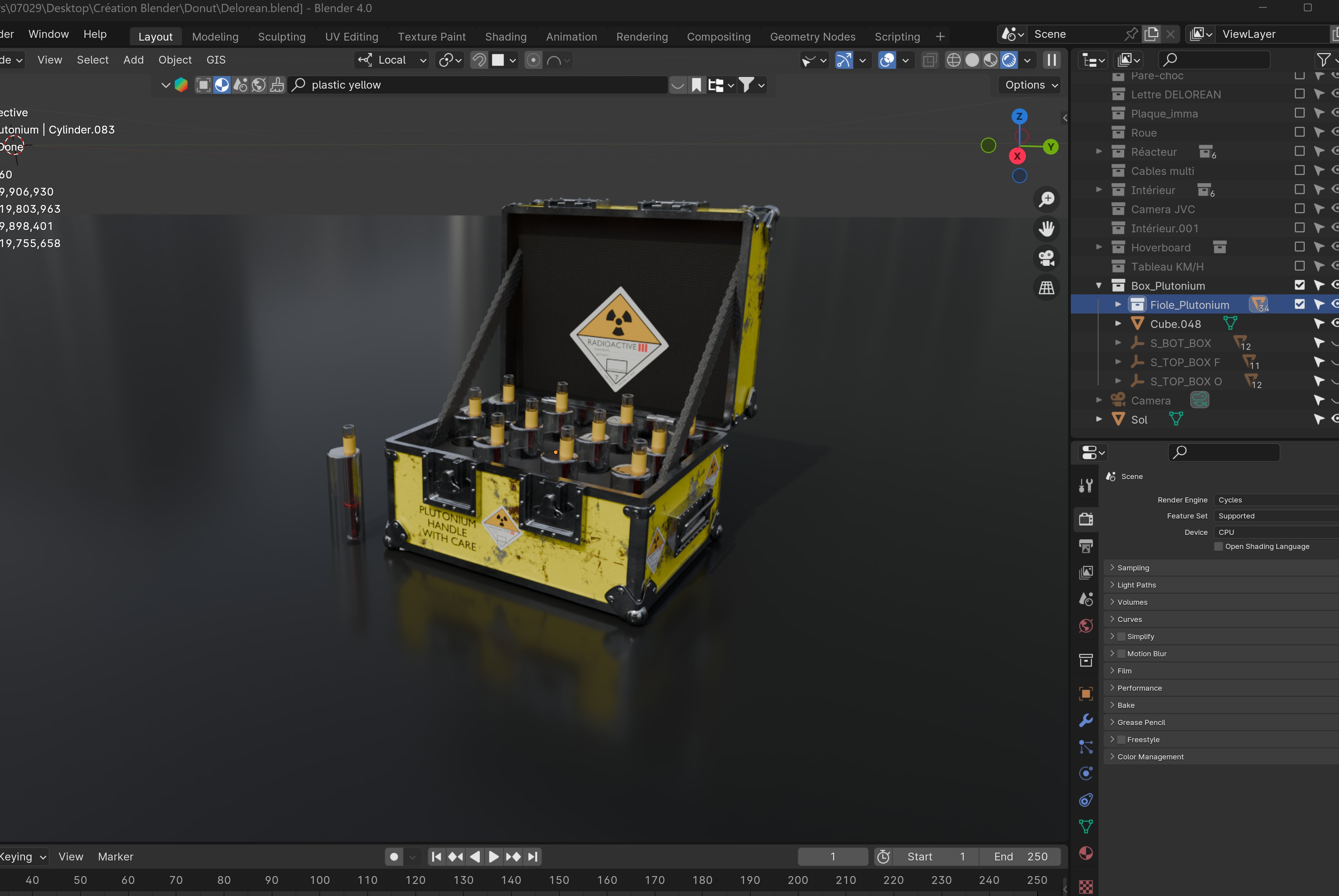Screen dimensions: 1339x896
Task: Select material preview viewport shading
Action: (x=990, y=60)
